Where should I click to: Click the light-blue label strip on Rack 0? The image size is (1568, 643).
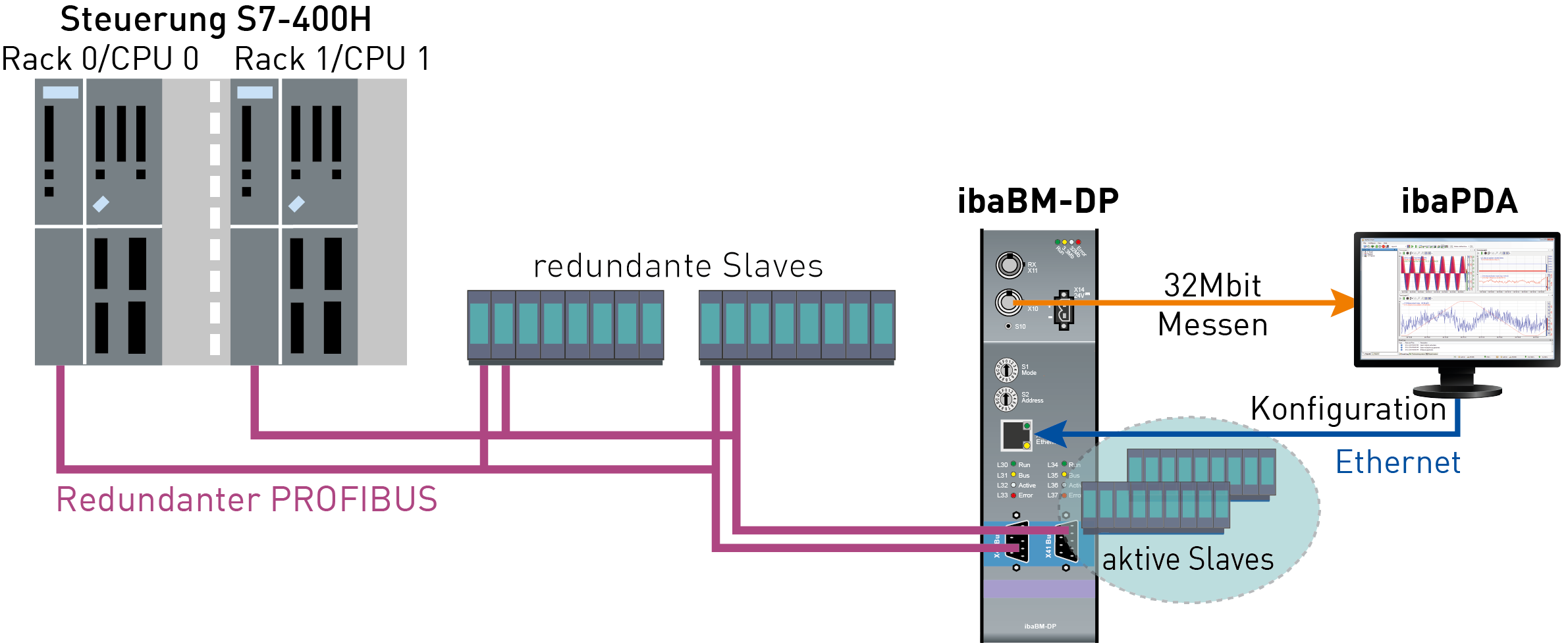(x=61, y=93)
